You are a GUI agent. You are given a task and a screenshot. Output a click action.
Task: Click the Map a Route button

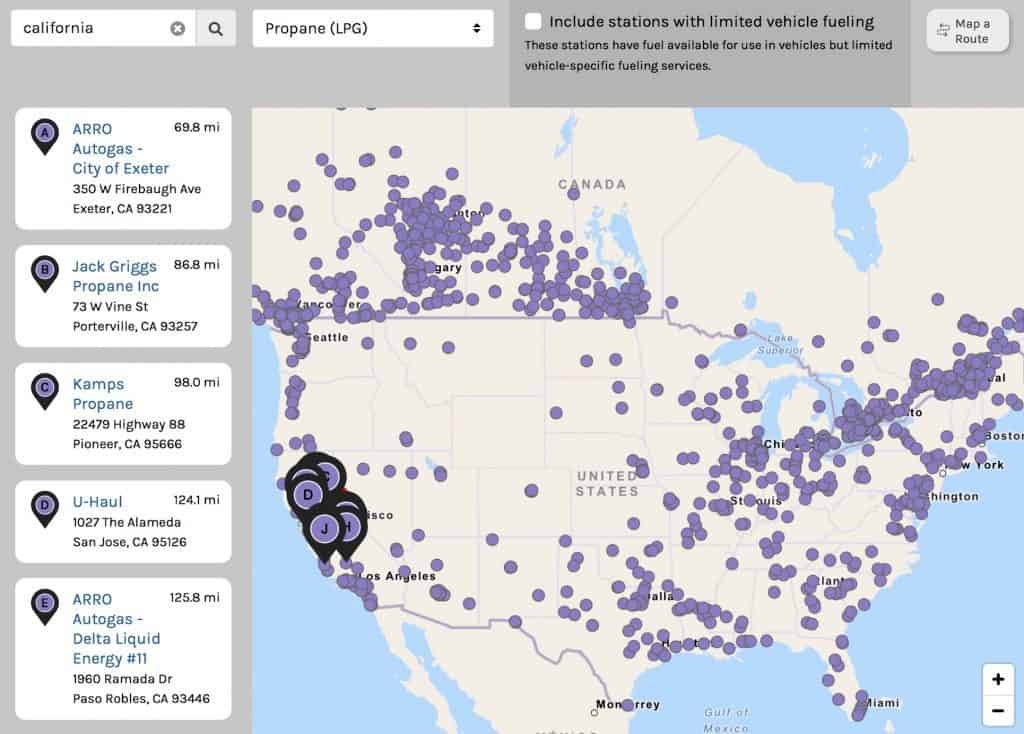(x=967, y=31)
